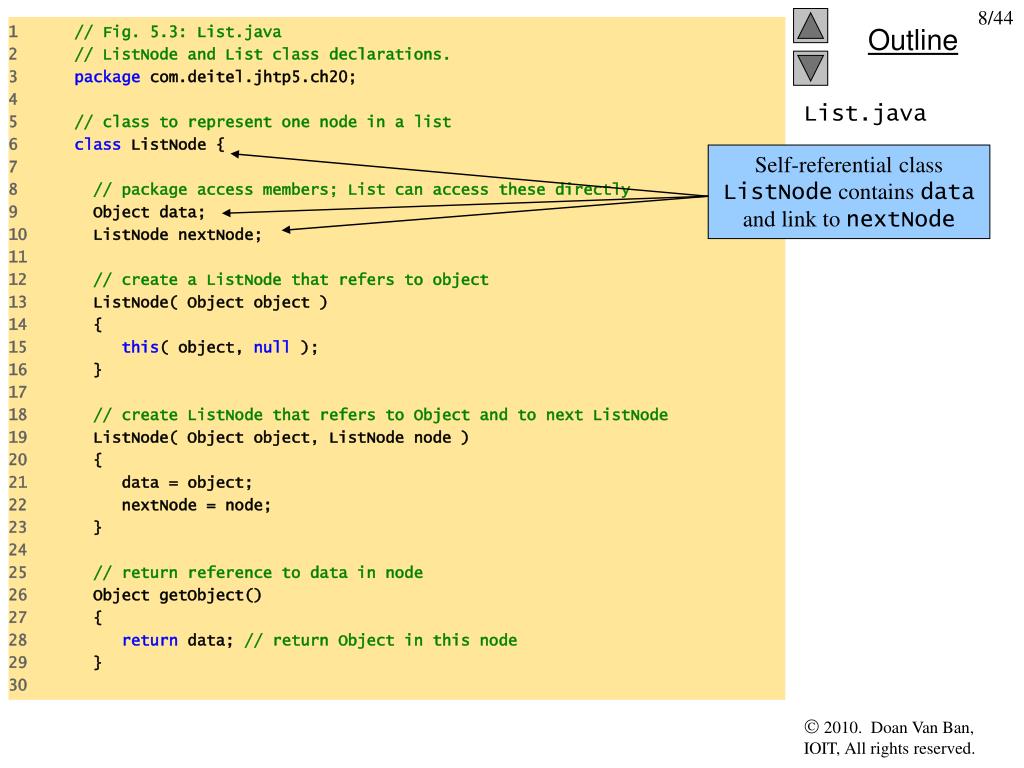Select comment 'class to represent one node in a list'
This screenshot has width=1024, height=768.
tap(277, 122)
